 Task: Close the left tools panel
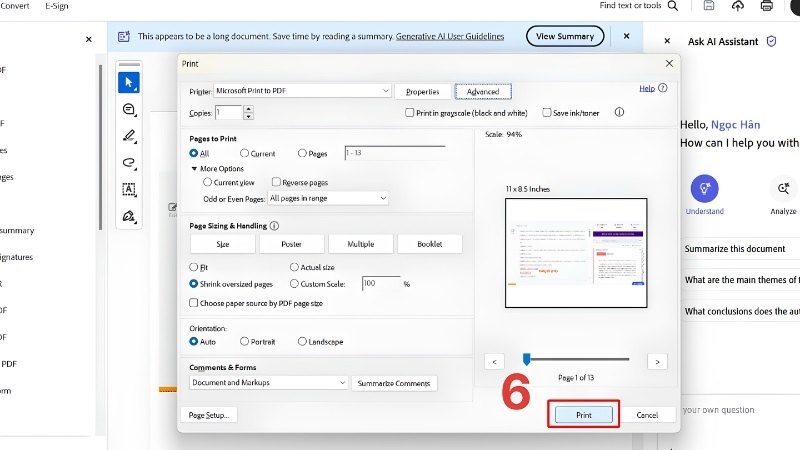89,39
